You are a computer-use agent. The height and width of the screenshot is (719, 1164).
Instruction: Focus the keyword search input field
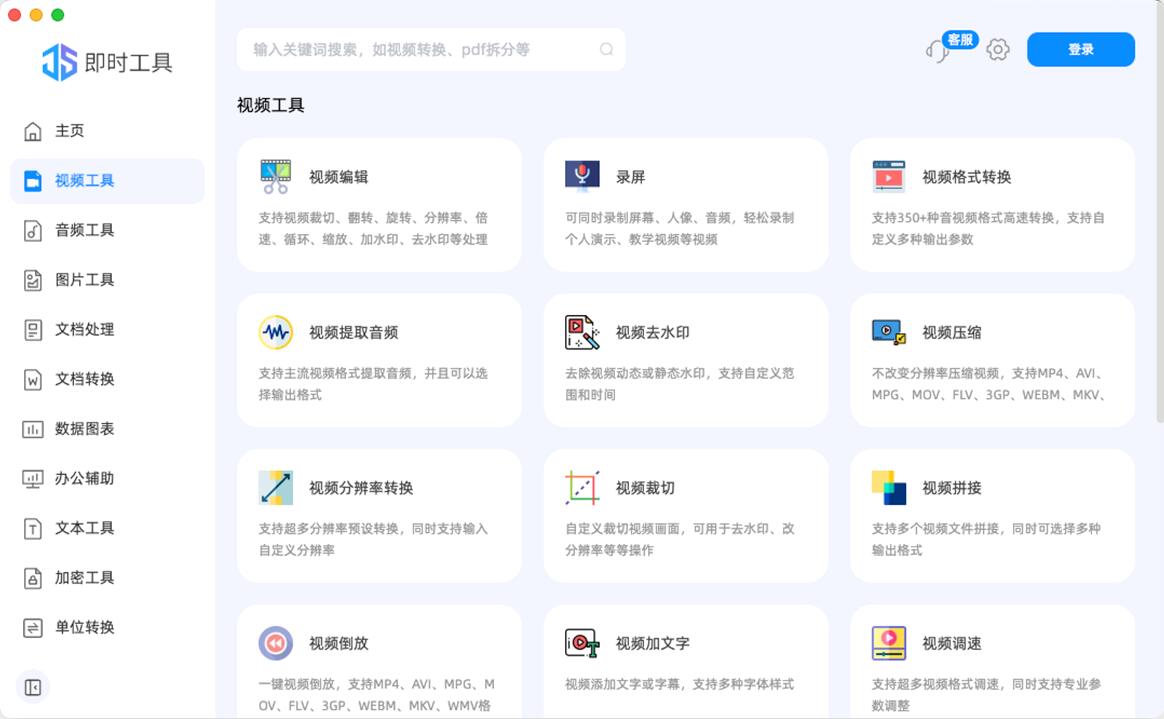[420, 50]
